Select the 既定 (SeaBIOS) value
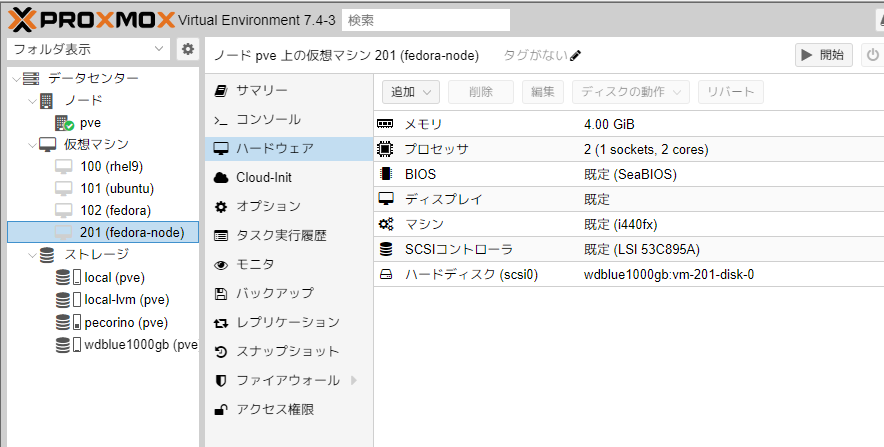884x447 pixels. (630, 174)
